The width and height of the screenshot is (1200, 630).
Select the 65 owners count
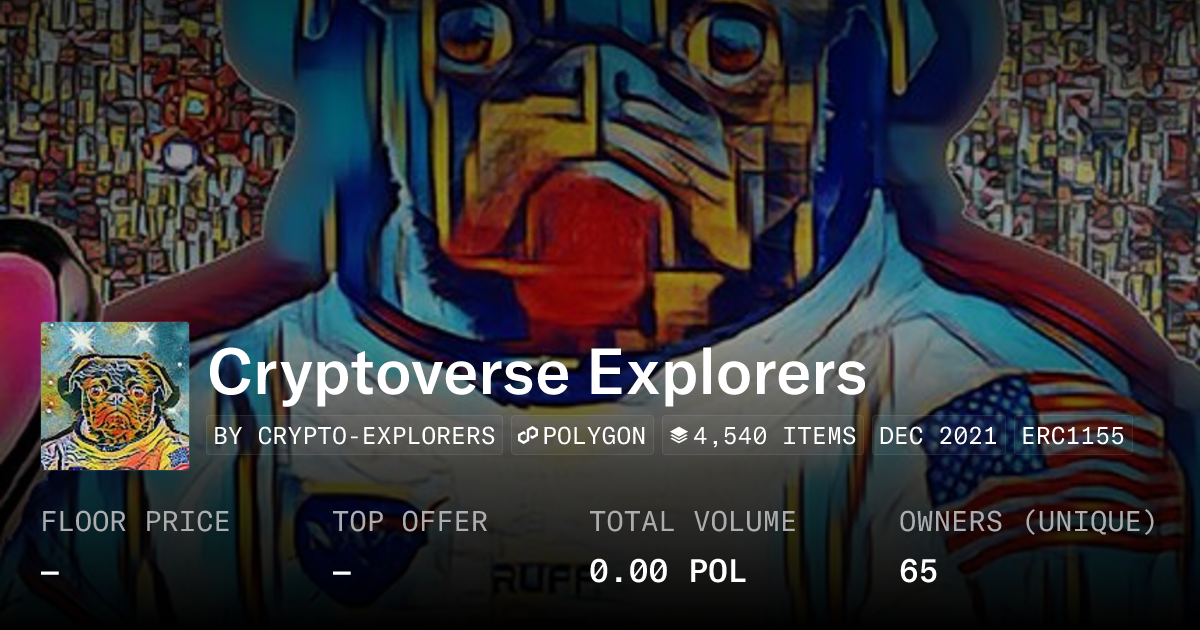tap(918, 572)
